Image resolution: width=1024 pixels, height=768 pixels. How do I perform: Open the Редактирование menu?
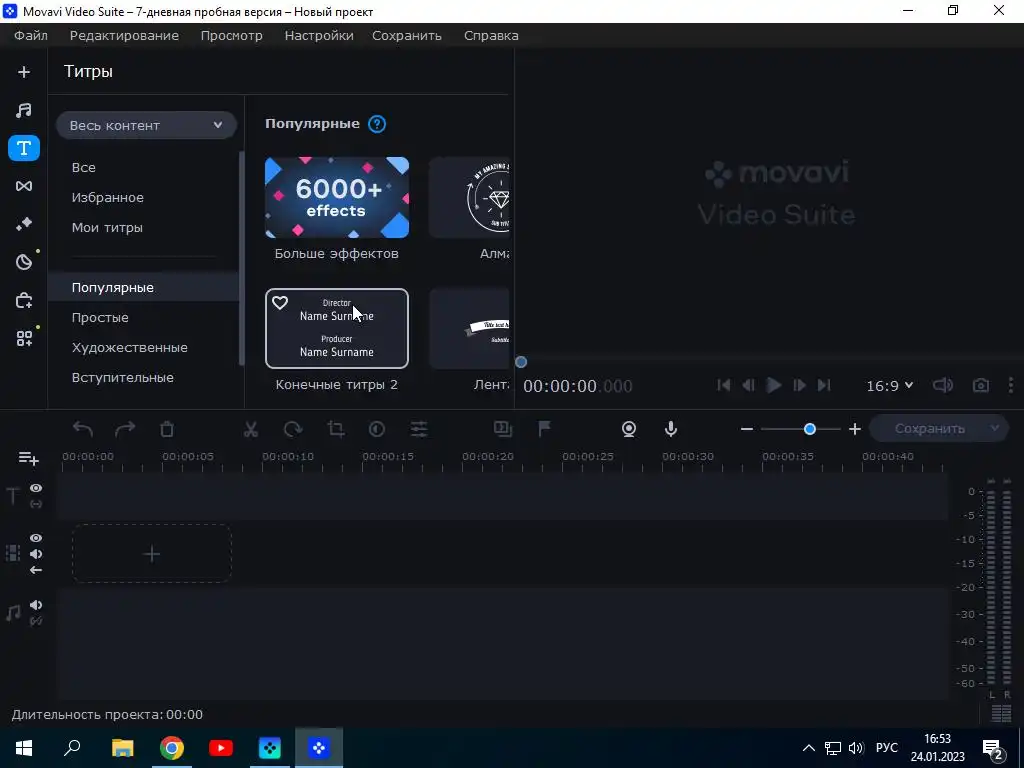pos(124,36)
